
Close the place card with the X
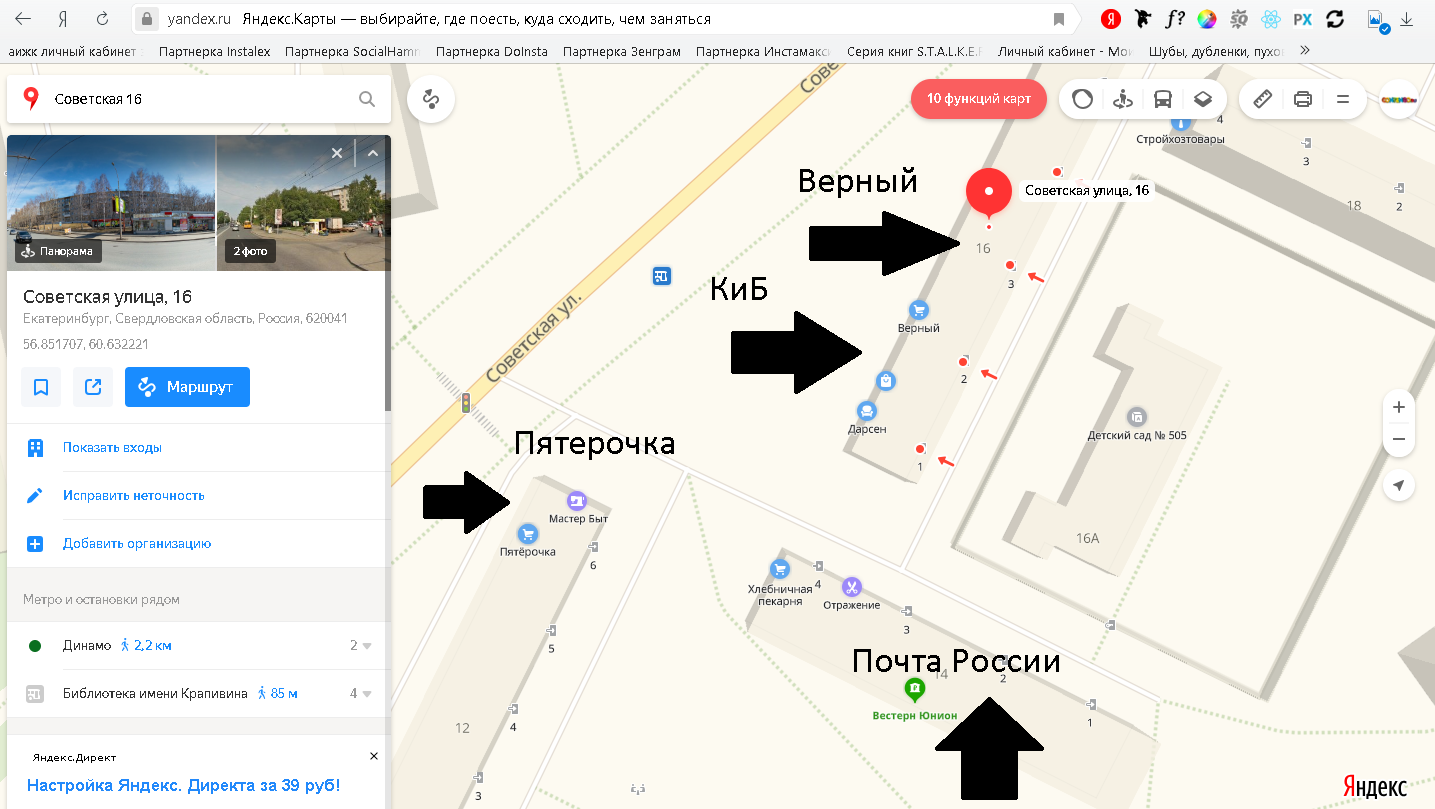click(x=337, y=153)
